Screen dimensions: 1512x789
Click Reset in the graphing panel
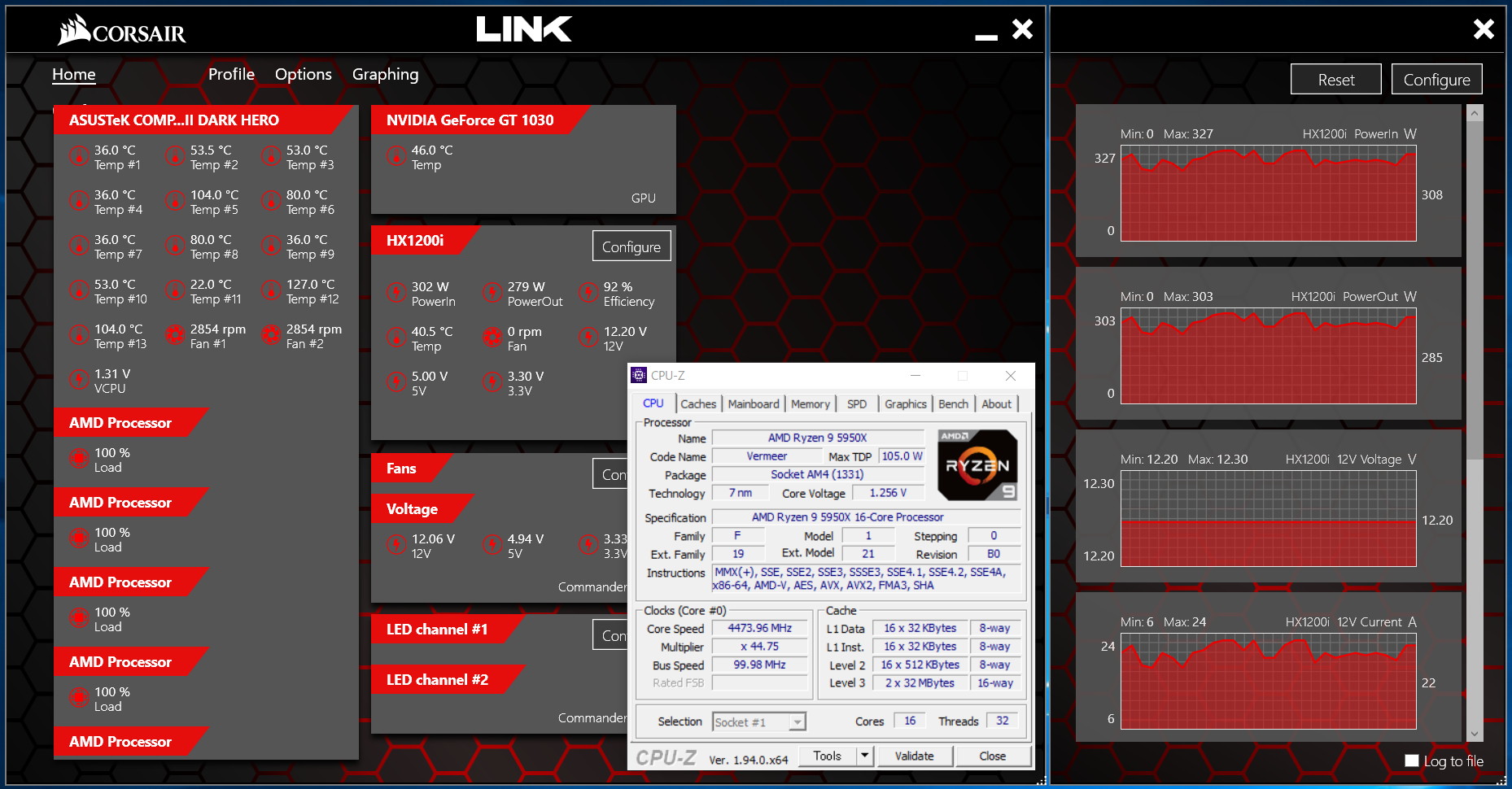coord(1336,80)
